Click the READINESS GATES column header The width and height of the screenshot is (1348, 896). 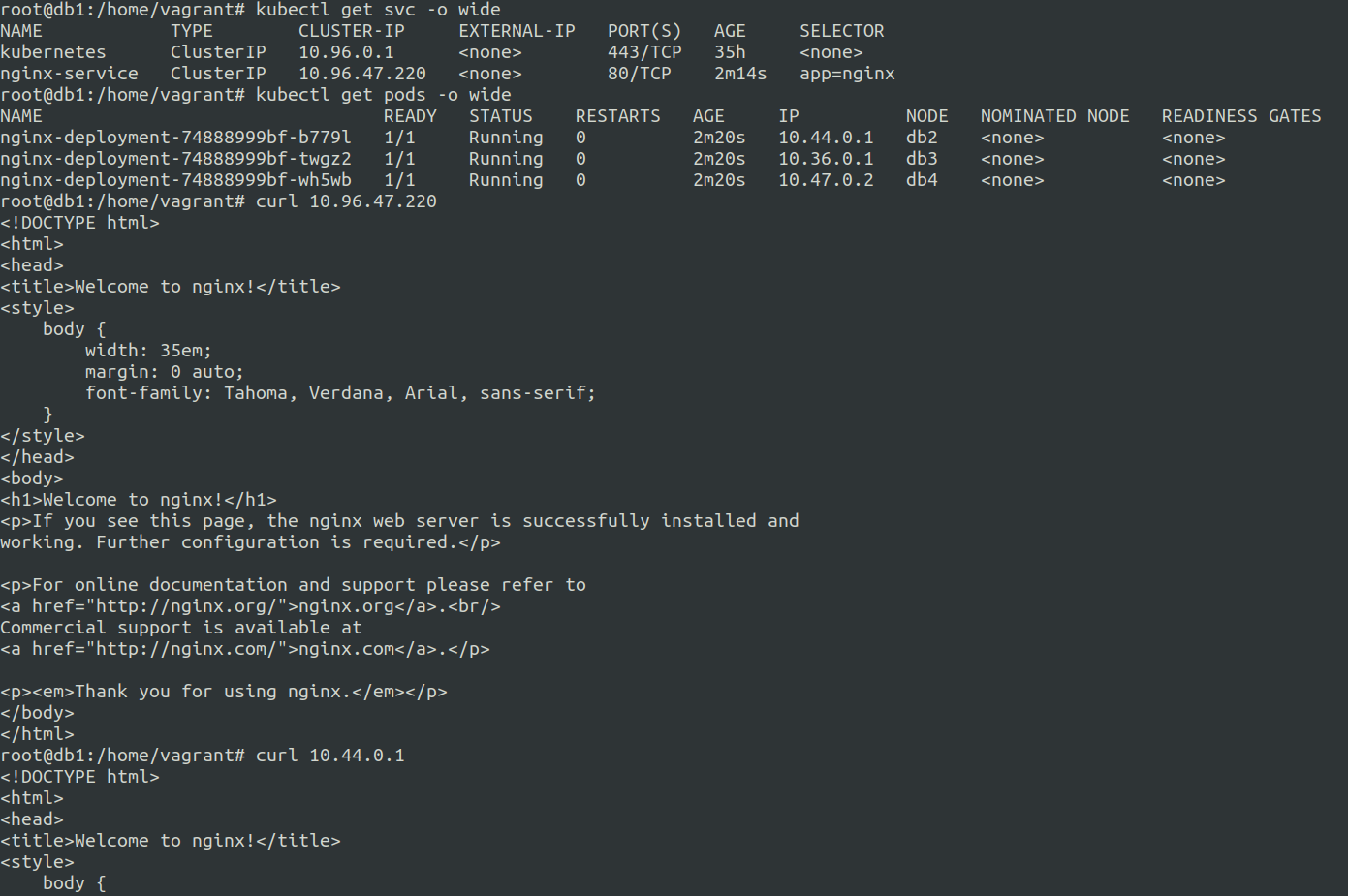click(x=1241, y=116)
